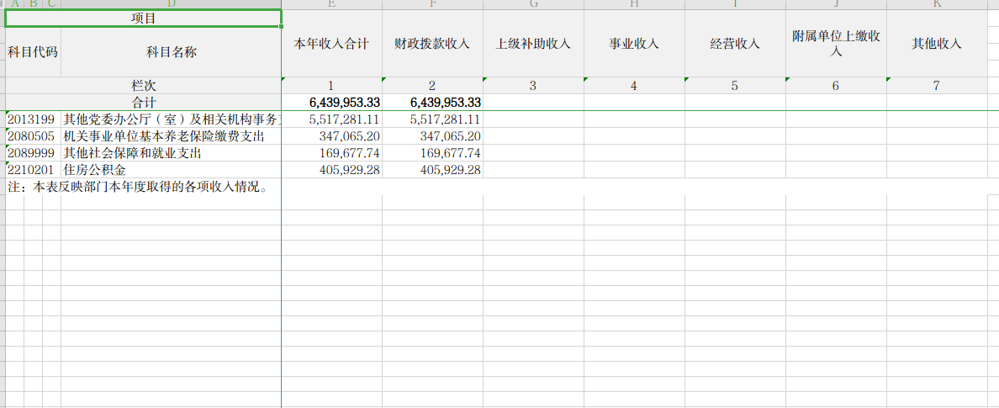
Task: Click the 上级补助收入 heading cell
Action: pos(533,44)
